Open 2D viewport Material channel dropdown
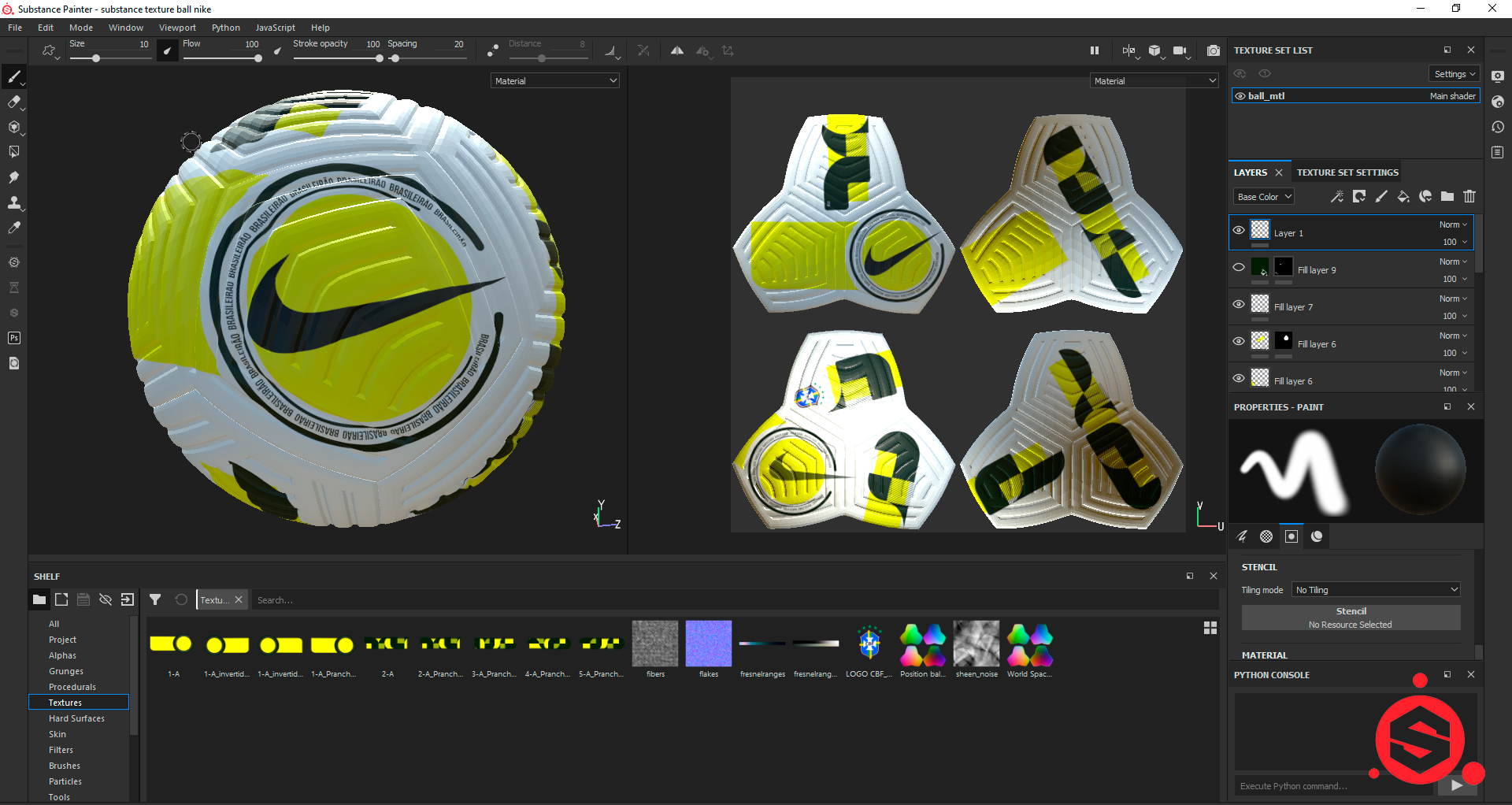This screenshot has height=805, width=1512. 1154,80
